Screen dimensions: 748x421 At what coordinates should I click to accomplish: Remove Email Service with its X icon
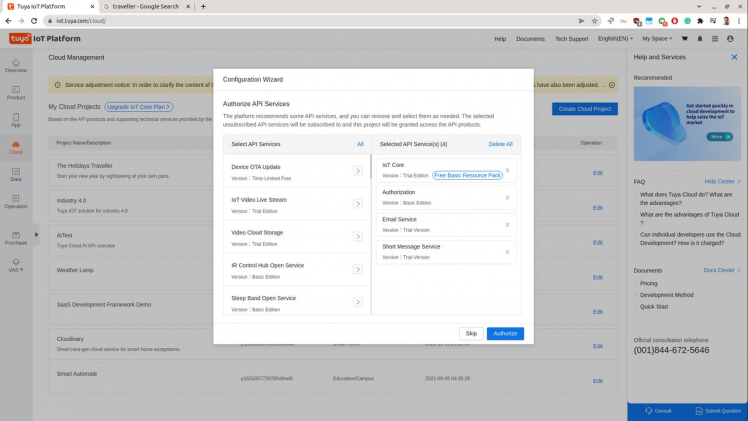[x=507, y=224]
